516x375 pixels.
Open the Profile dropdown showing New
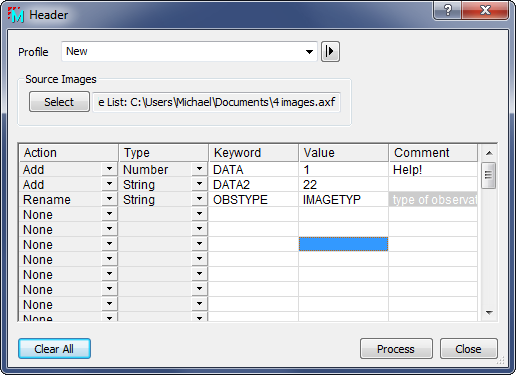(189, 52)
